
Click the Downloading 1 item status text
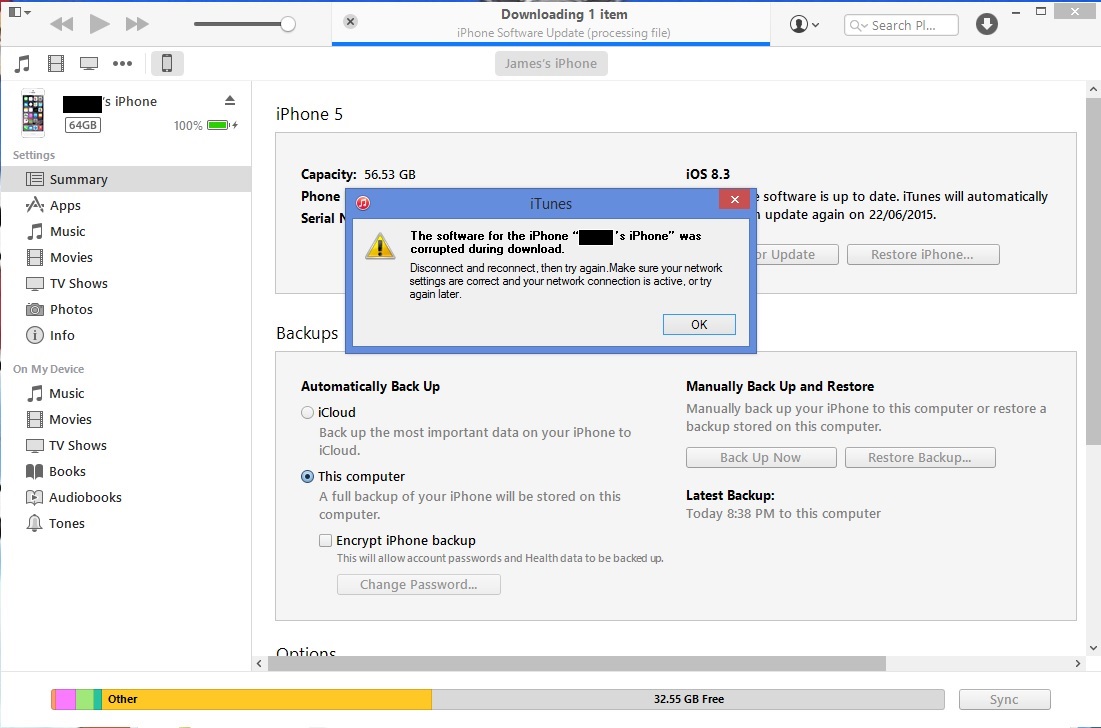(564, 14)
